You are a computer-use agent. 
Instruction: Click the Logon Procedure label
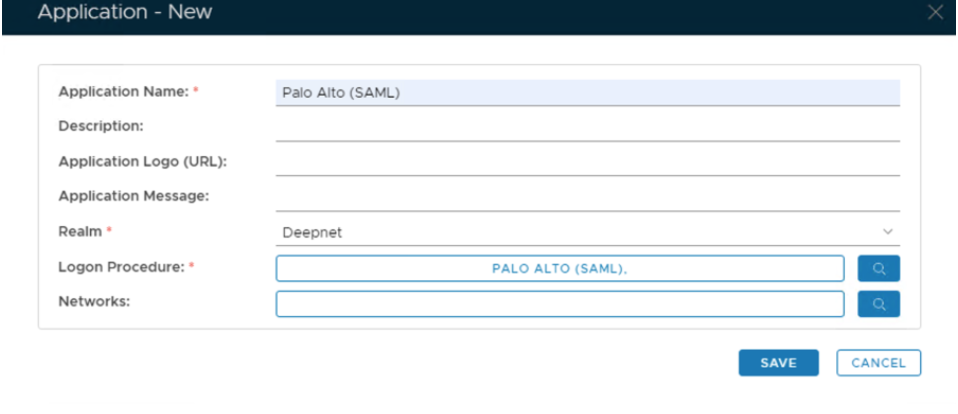(120, 266)
